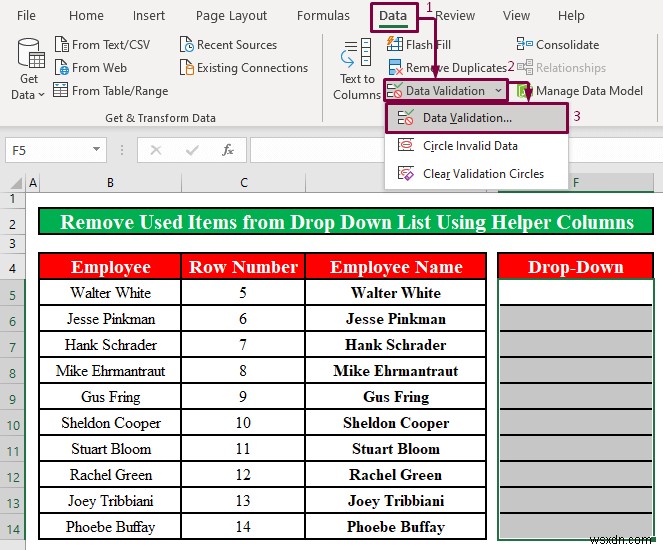Switch to the View tab

click(516, 16)
